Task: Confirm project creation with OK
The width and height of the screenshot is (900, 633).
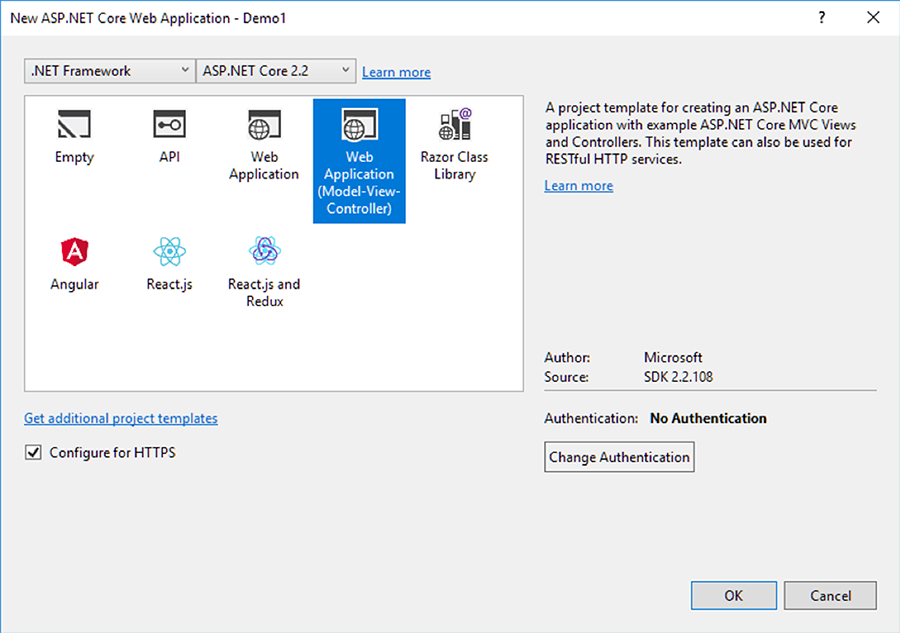Action: point(733,595)
